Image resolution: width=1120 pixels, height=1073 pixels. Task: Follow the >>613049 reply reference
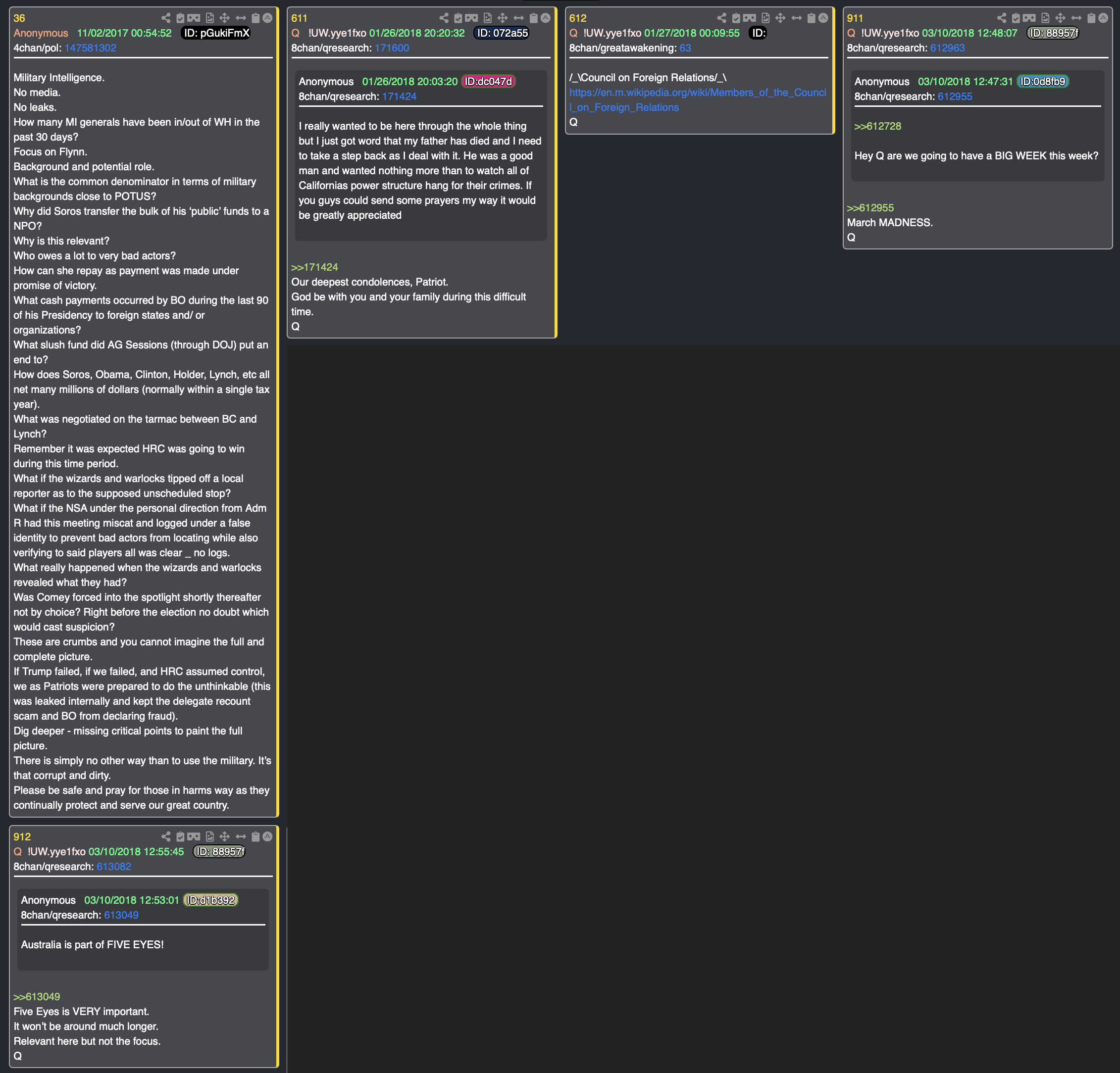pos(37,996)
